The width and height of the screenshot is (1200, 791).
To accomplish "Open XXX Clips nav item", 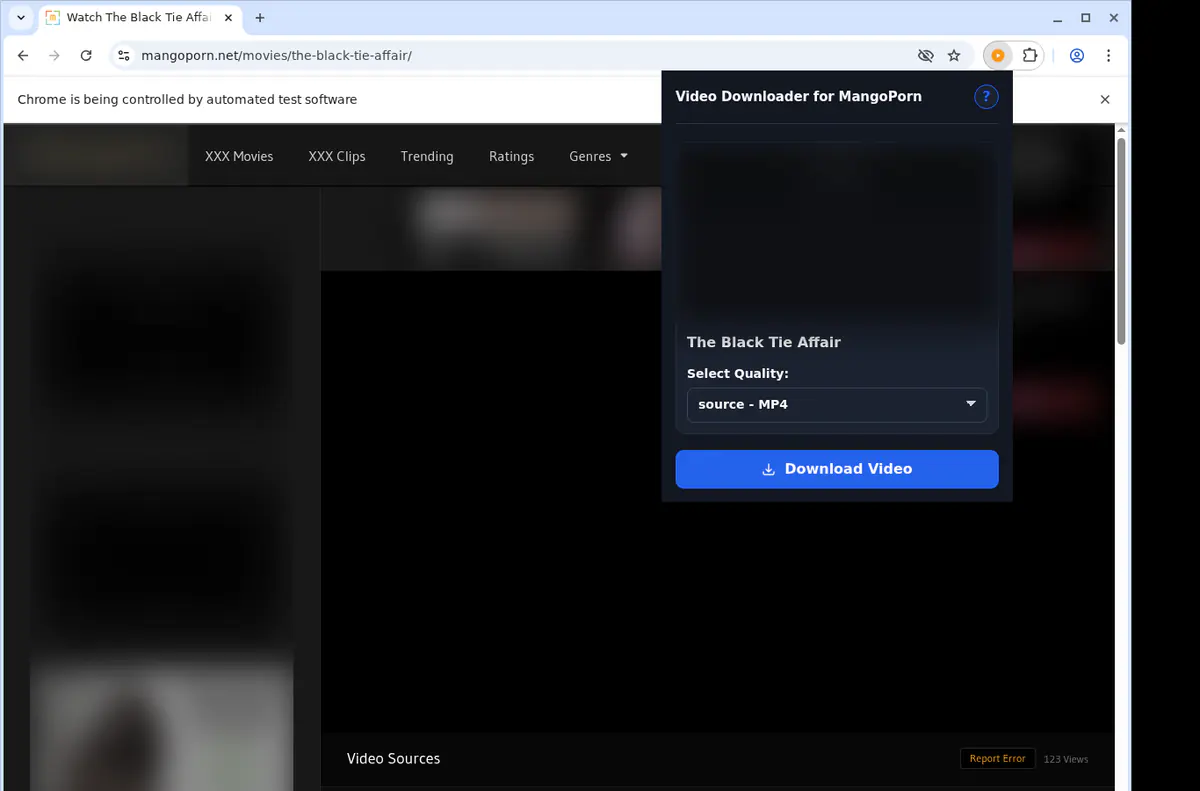I will tap(337, 156).
